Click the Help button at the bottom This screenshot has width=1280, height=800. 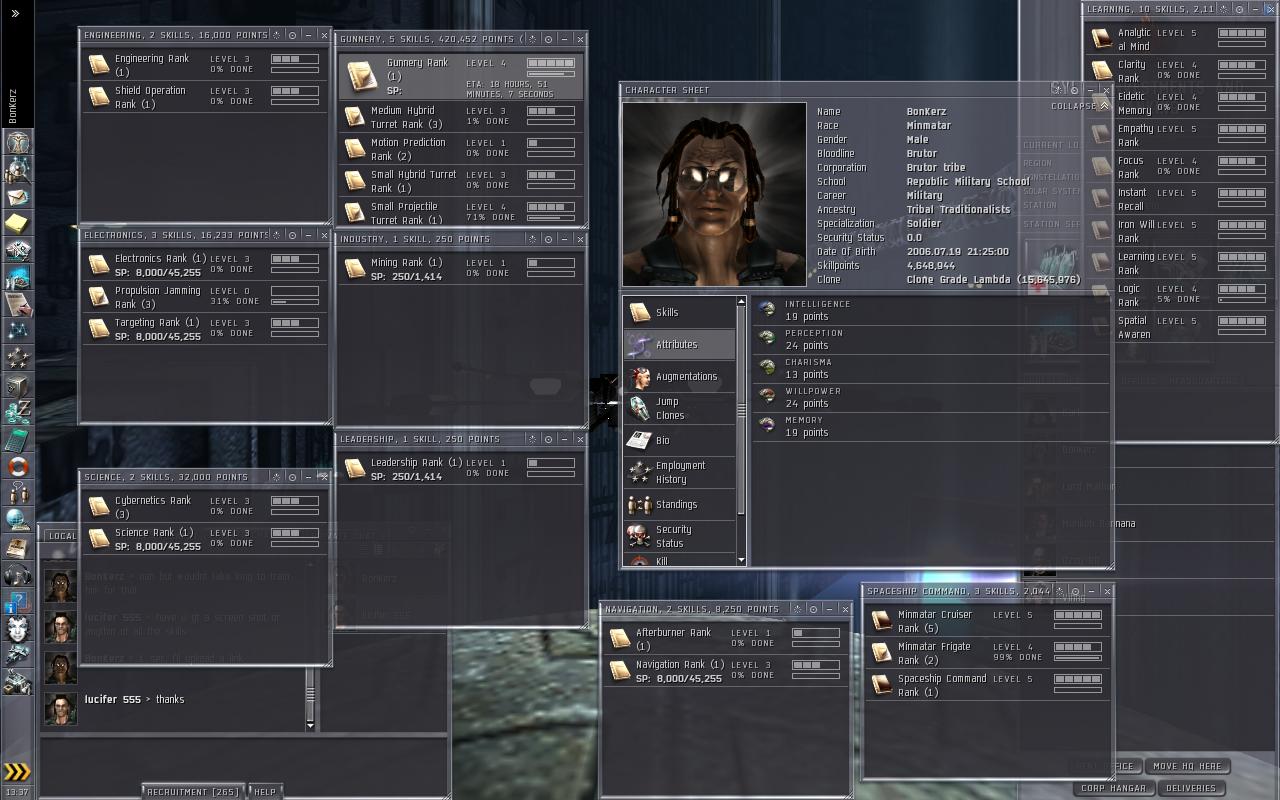(x=264, y=792)
